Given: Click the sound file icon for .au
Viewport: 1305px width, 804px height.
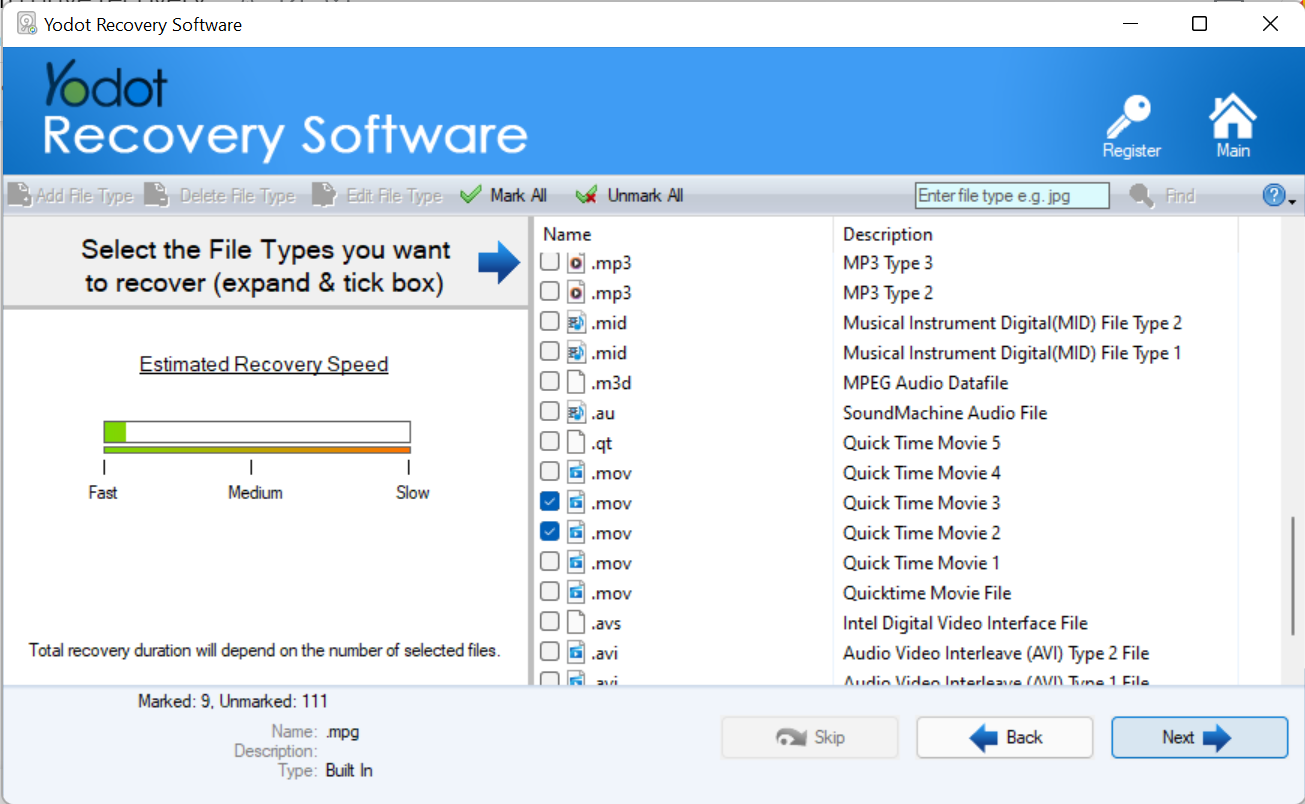Looking at the screenshot, I should 575,413.
